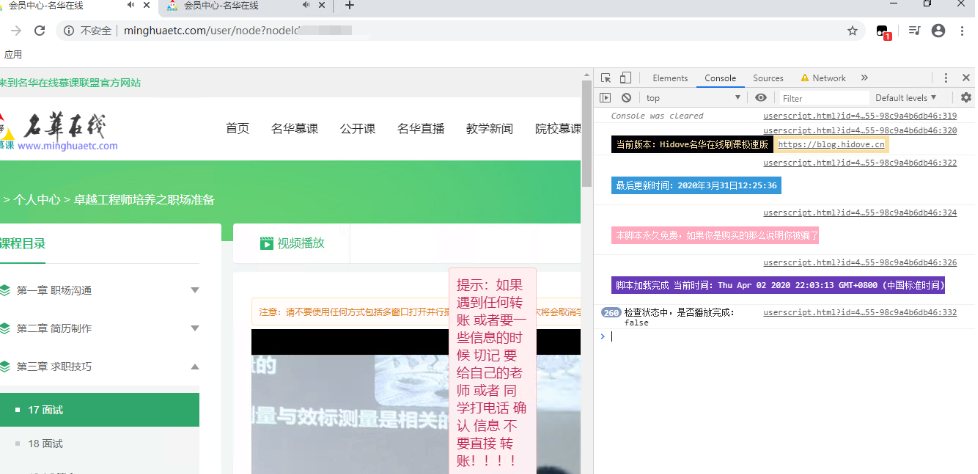Open the Chrome profile avatar
Viewport: 978px width, 474px height.
(938, 31)
